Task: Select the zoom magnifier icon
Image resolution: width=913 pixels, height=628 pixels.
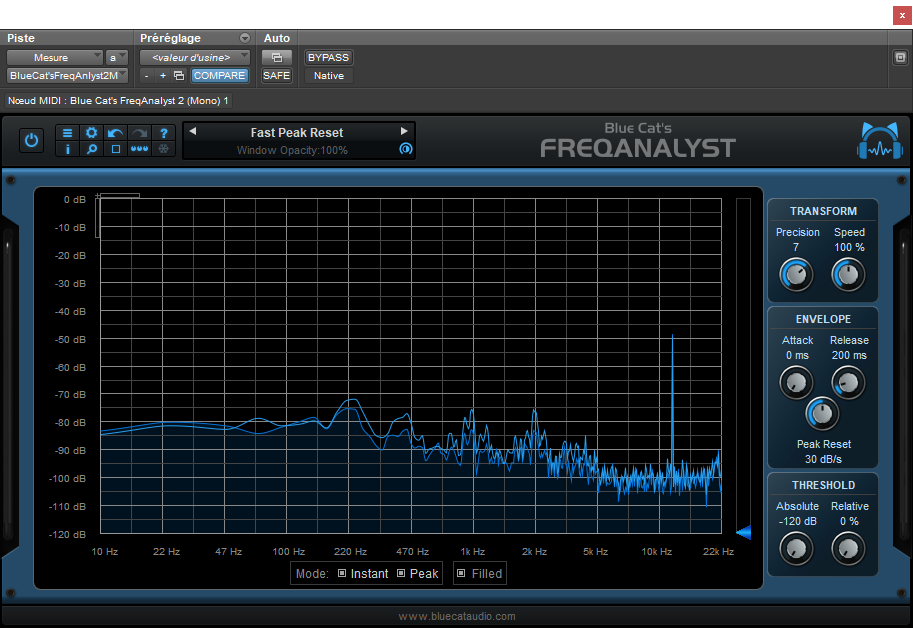Action: pos(92,149)
